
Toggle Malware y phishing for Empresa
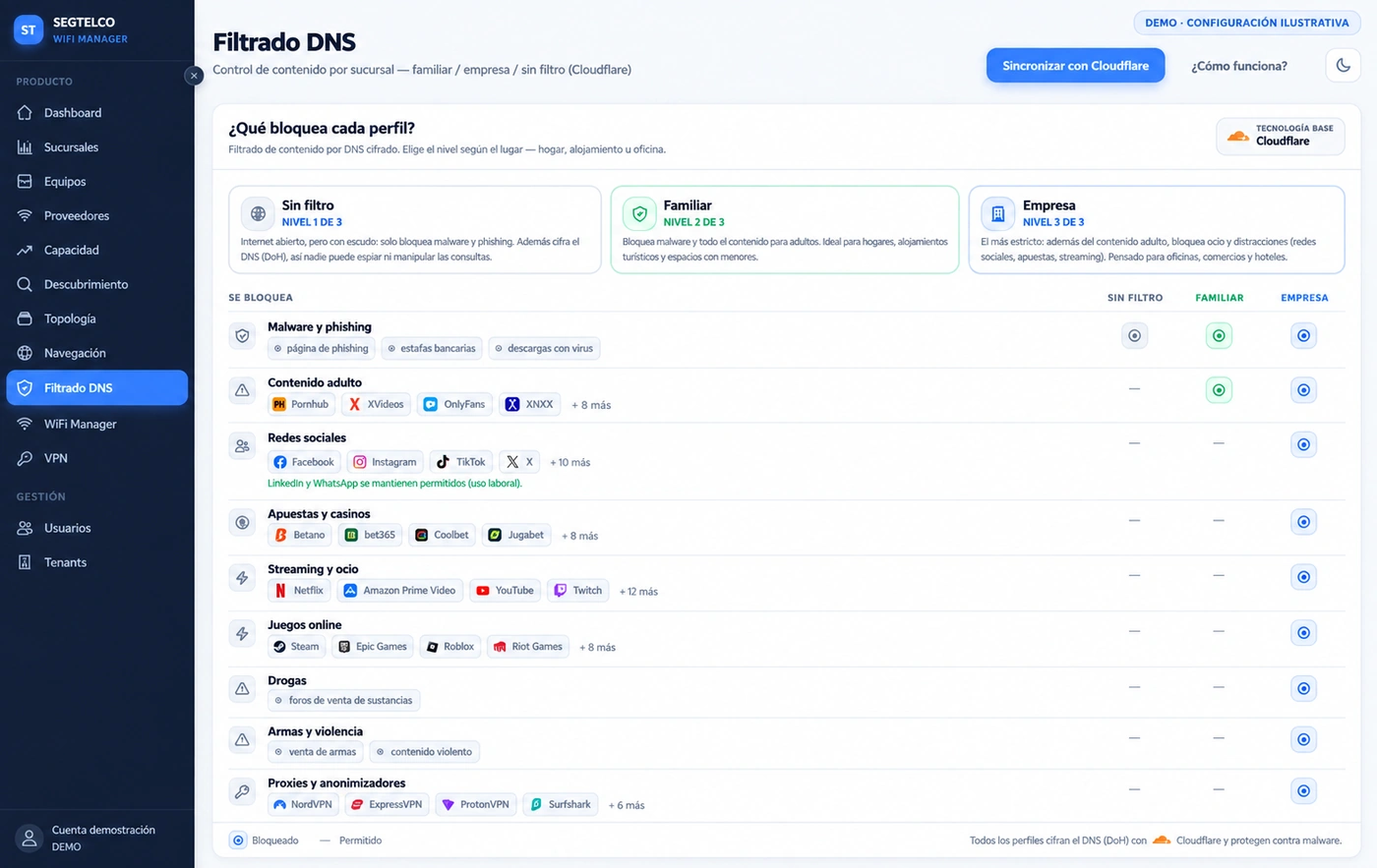[x=1303, y=336]
